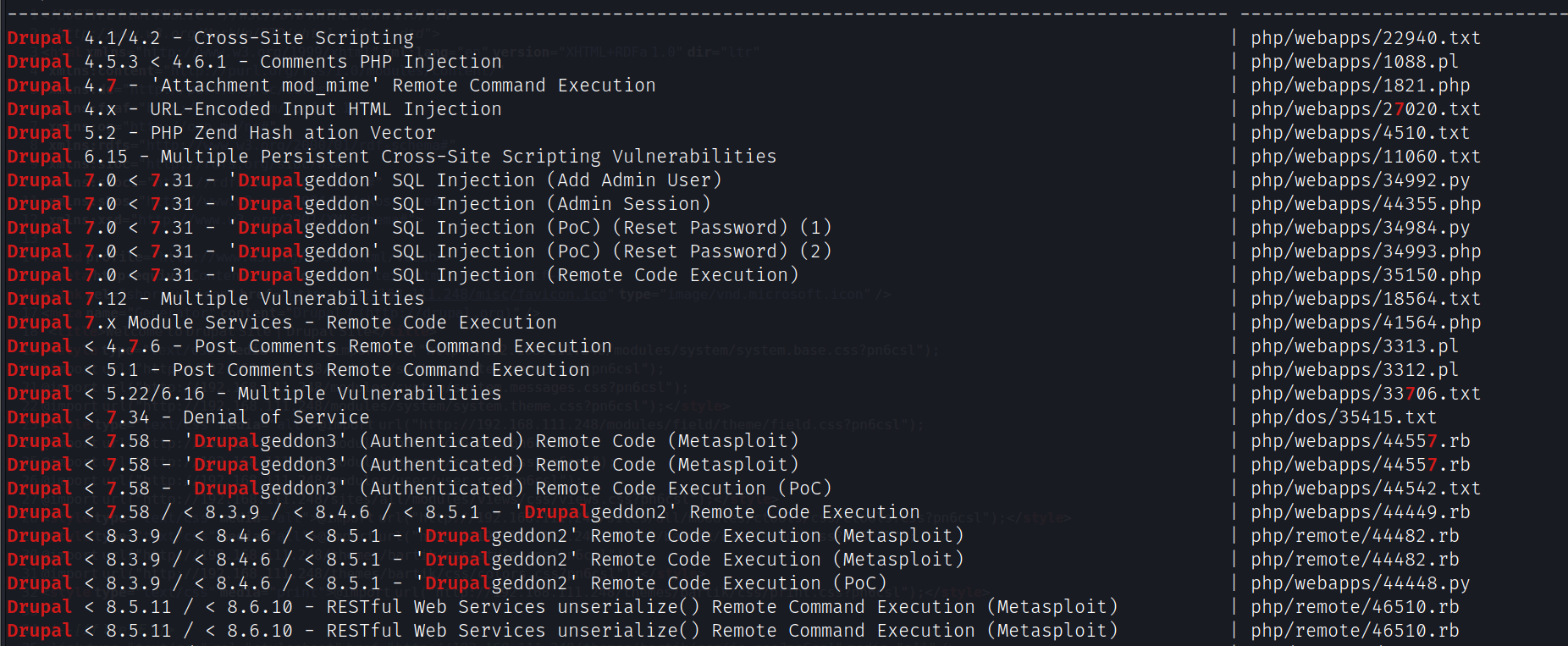Image resolution: width=1568 pixels, height=646 pixels.
Task: Click the php/webapps/18564.txt path
Action: (1365, 299)
